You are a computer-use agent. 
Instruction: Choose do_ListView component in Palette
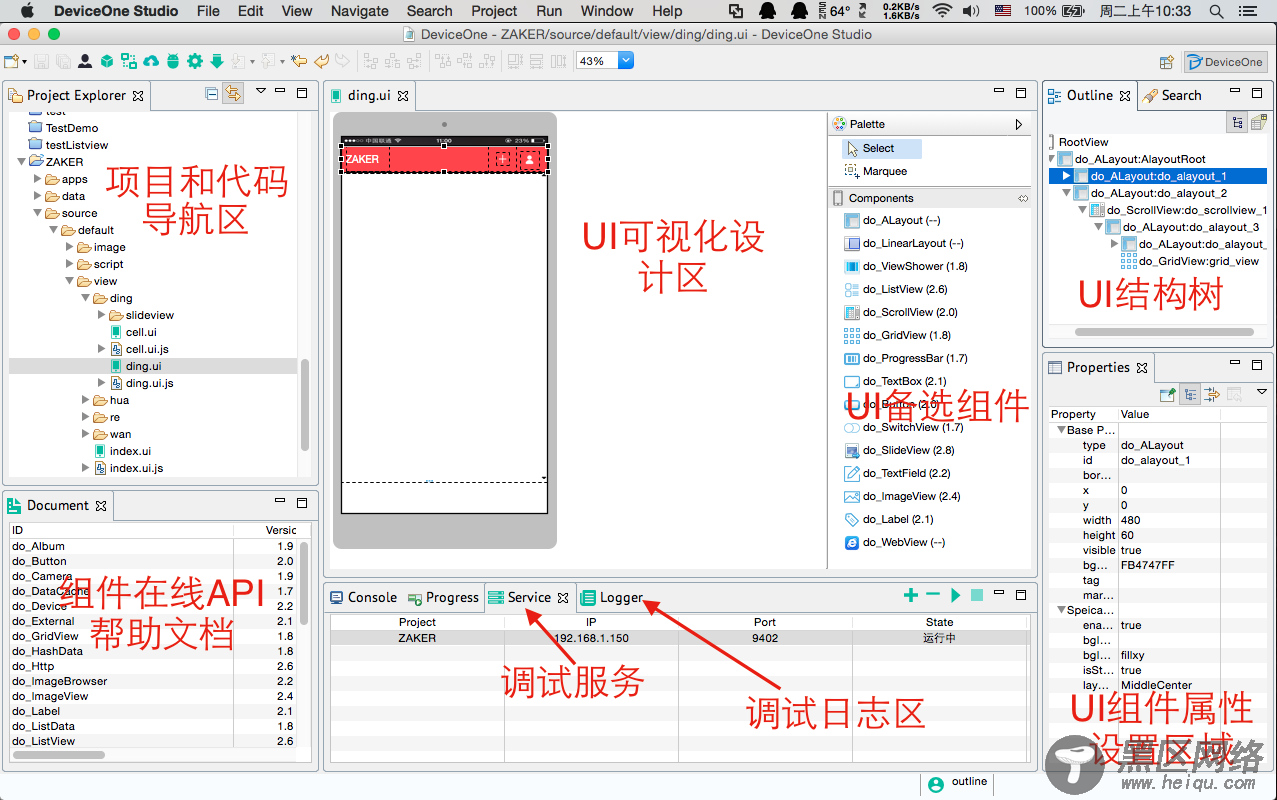[x=896, y=289]
